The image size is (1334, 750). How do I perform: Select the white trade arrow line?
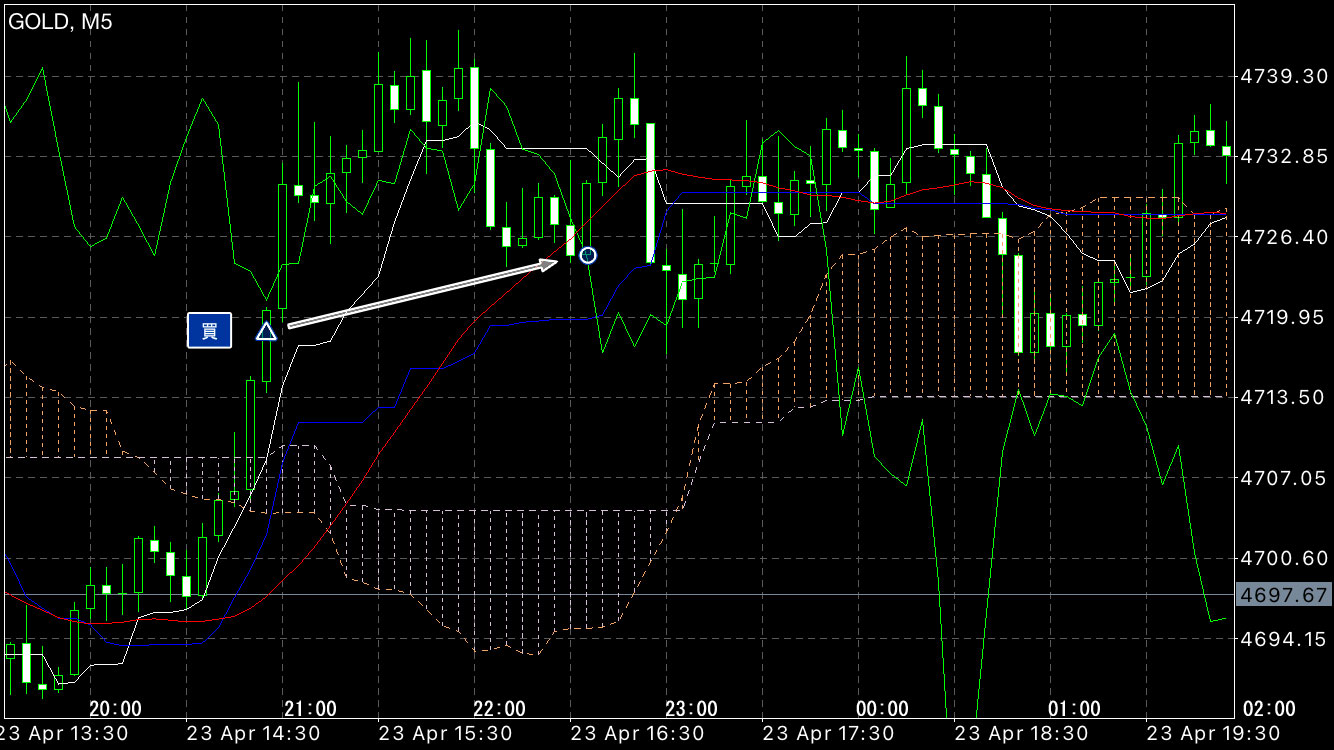coord(420,294)
